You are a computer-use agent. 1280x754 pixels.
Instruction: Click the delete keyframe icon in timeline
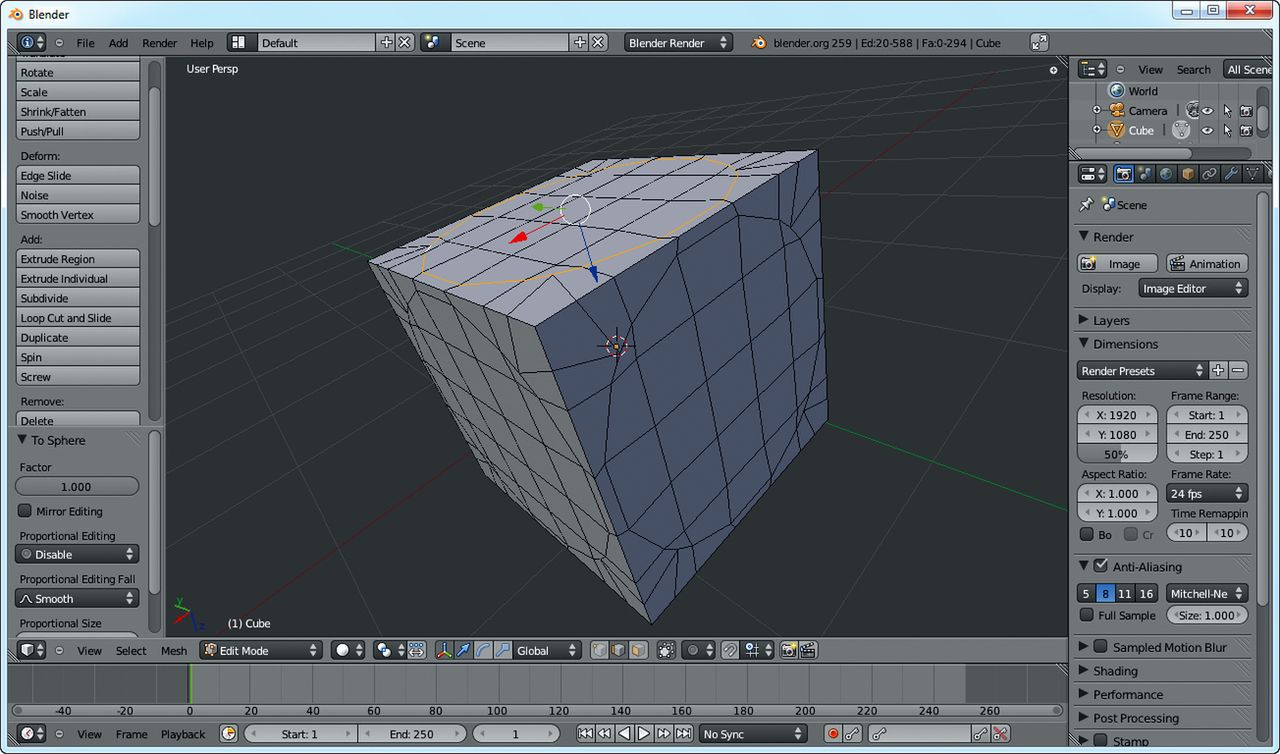click(1000, 734)
